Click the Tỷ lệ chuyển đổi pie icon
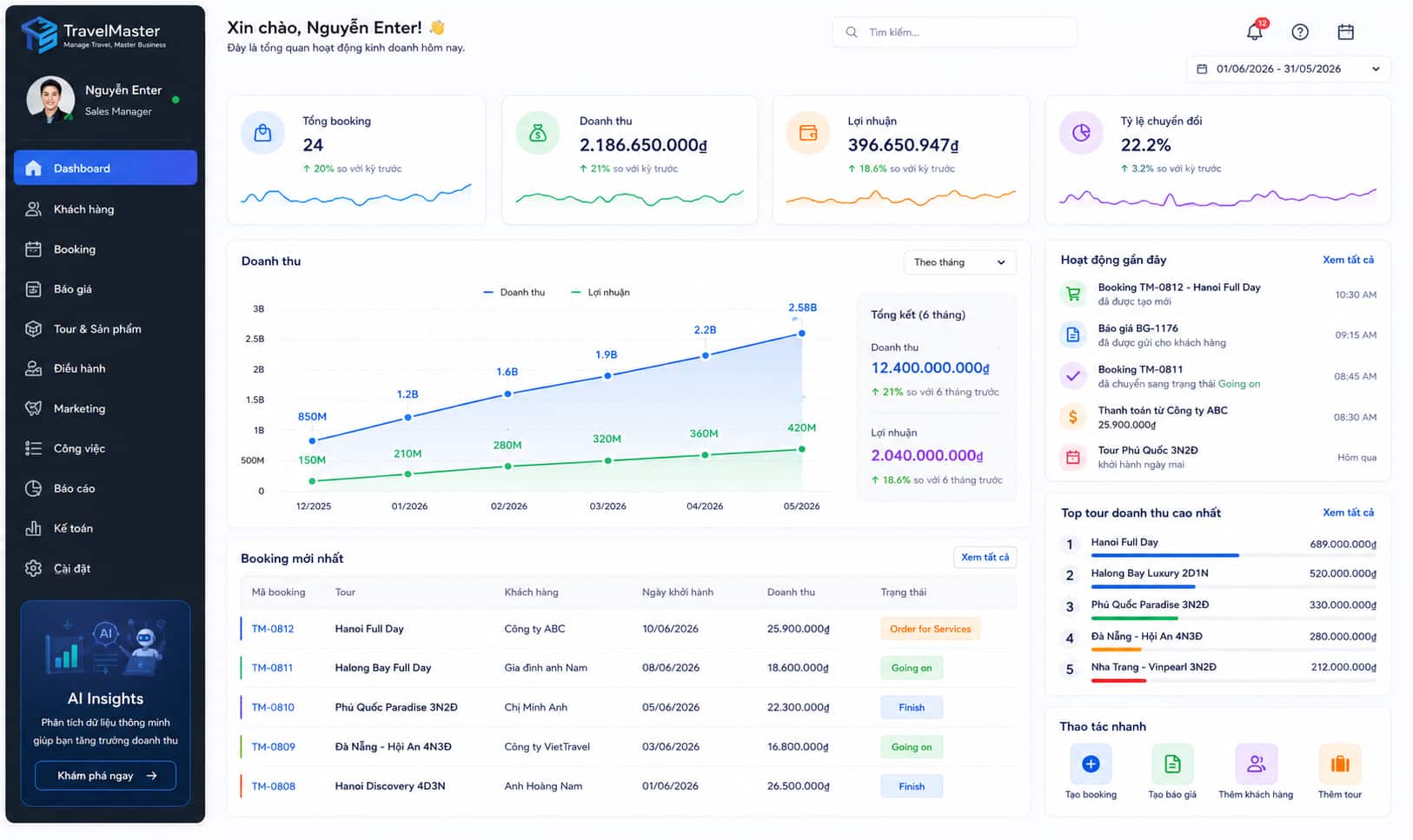The width and height of the screenshot is (1413, 840). pyautogui.click(x=1081, y=133)
